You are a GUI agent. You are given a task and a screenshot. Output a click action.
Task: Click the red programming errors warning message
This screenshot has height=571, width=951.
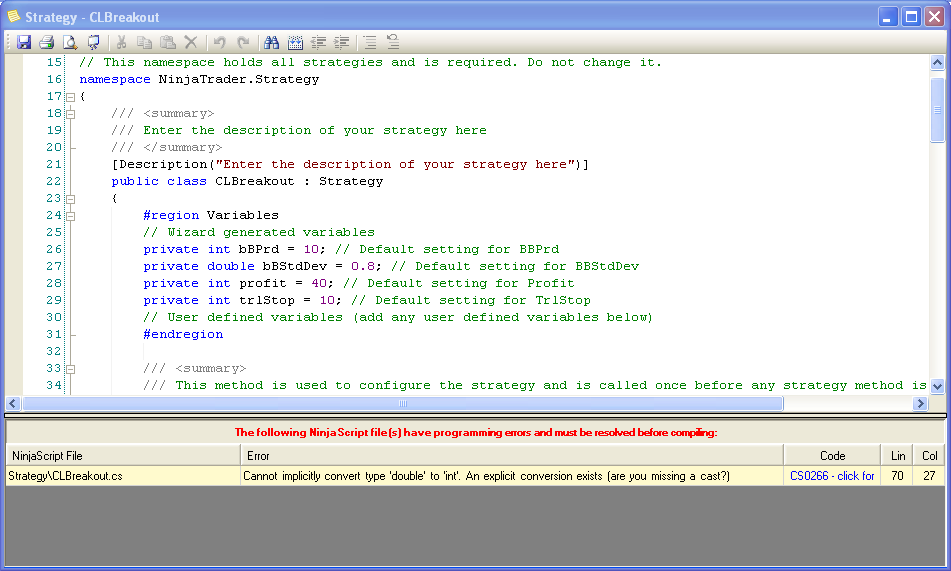point(476,433)
